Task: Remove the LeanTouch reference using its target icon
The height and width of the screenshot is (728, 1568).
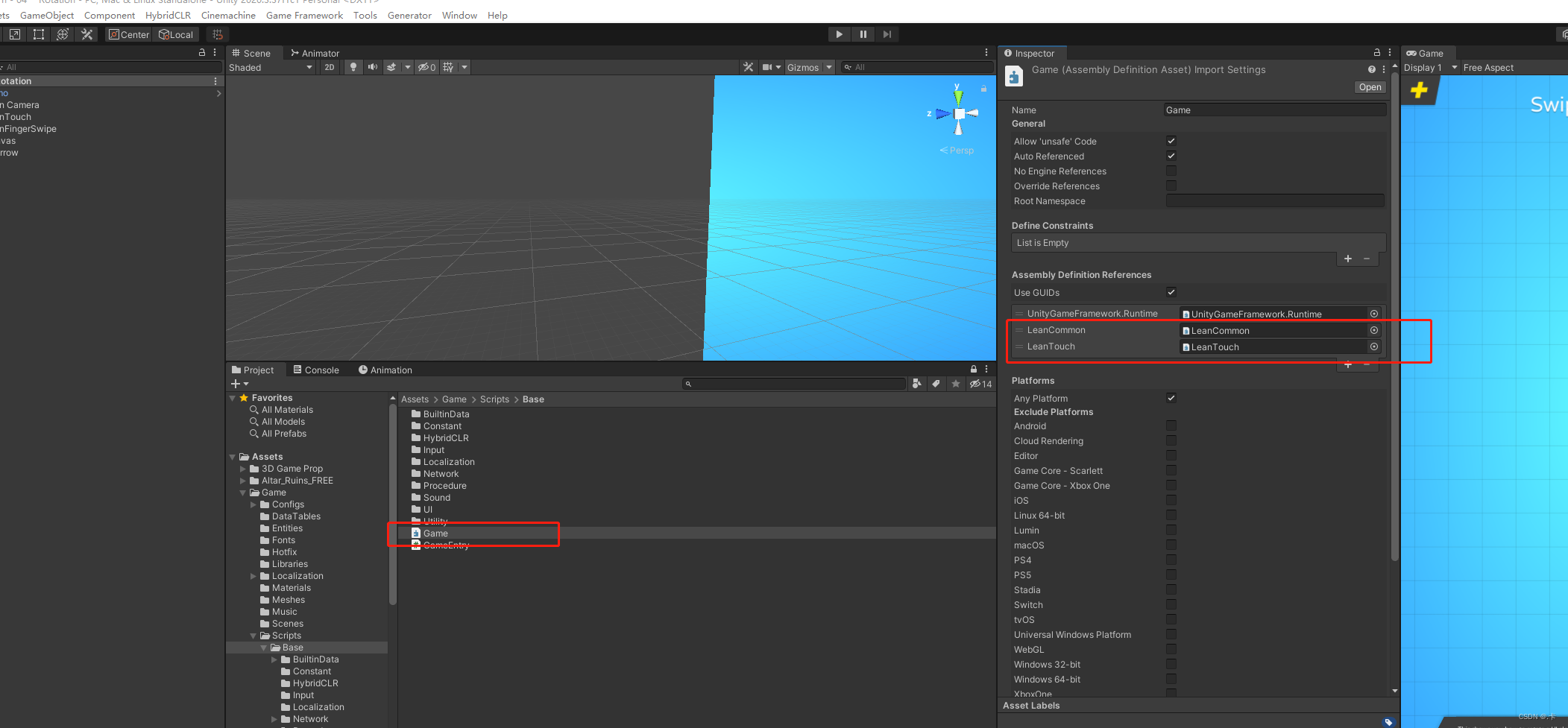Action: (1374, 346)
